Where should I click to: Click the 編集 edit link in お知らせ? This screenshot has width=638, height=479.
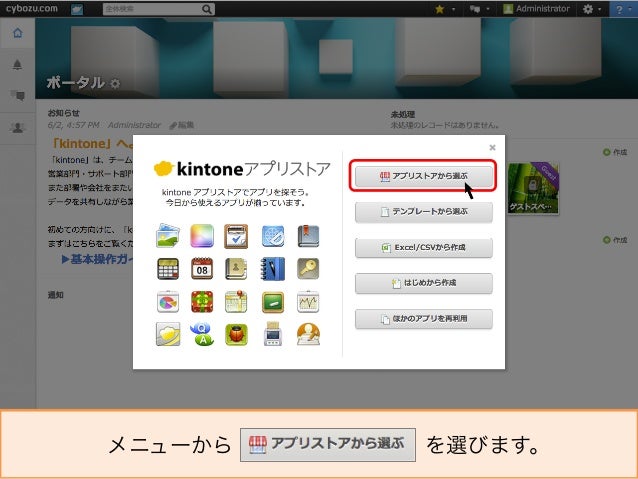pos(182,125)
